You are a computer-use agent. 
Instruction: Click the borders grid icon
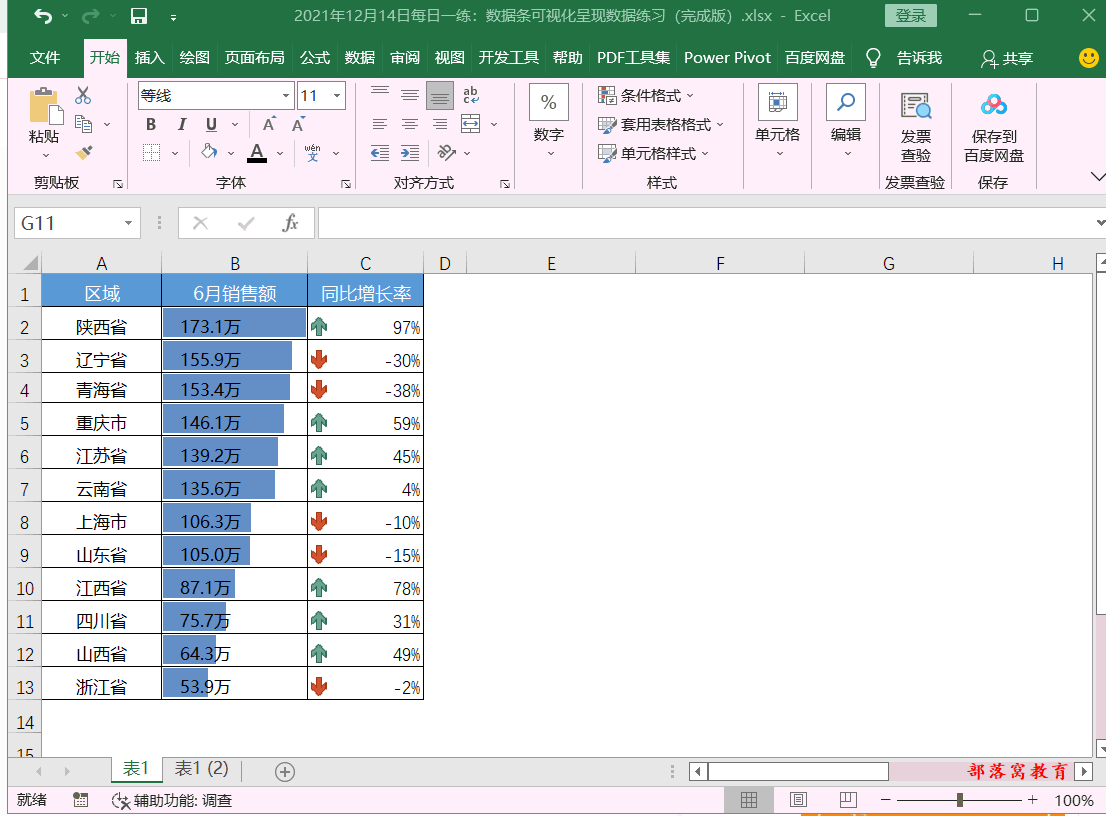(x=151, y=152)
